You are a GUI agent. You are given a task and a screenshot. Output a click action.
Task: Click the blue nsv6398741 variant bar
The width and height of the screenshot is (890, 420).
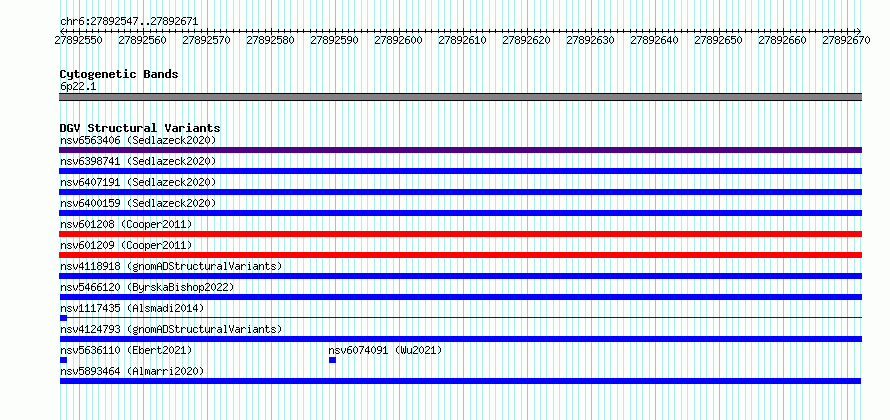click(460, 171)
